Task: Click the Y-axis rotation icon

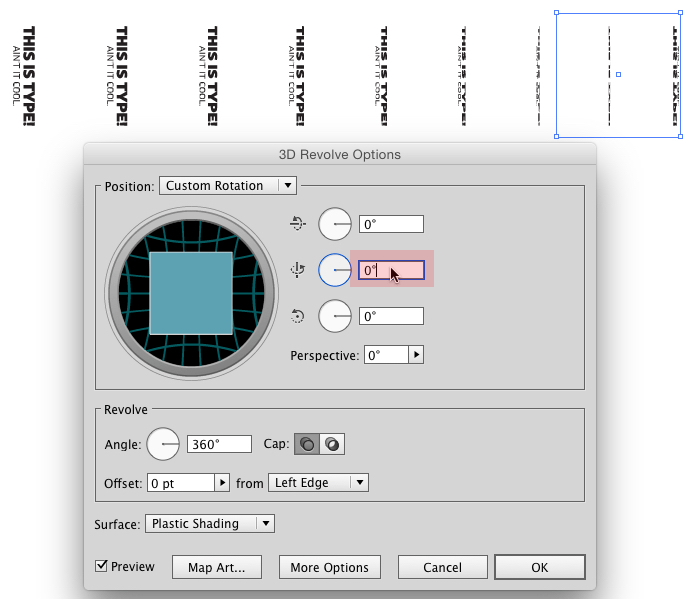Action: (x=298, y=270)
